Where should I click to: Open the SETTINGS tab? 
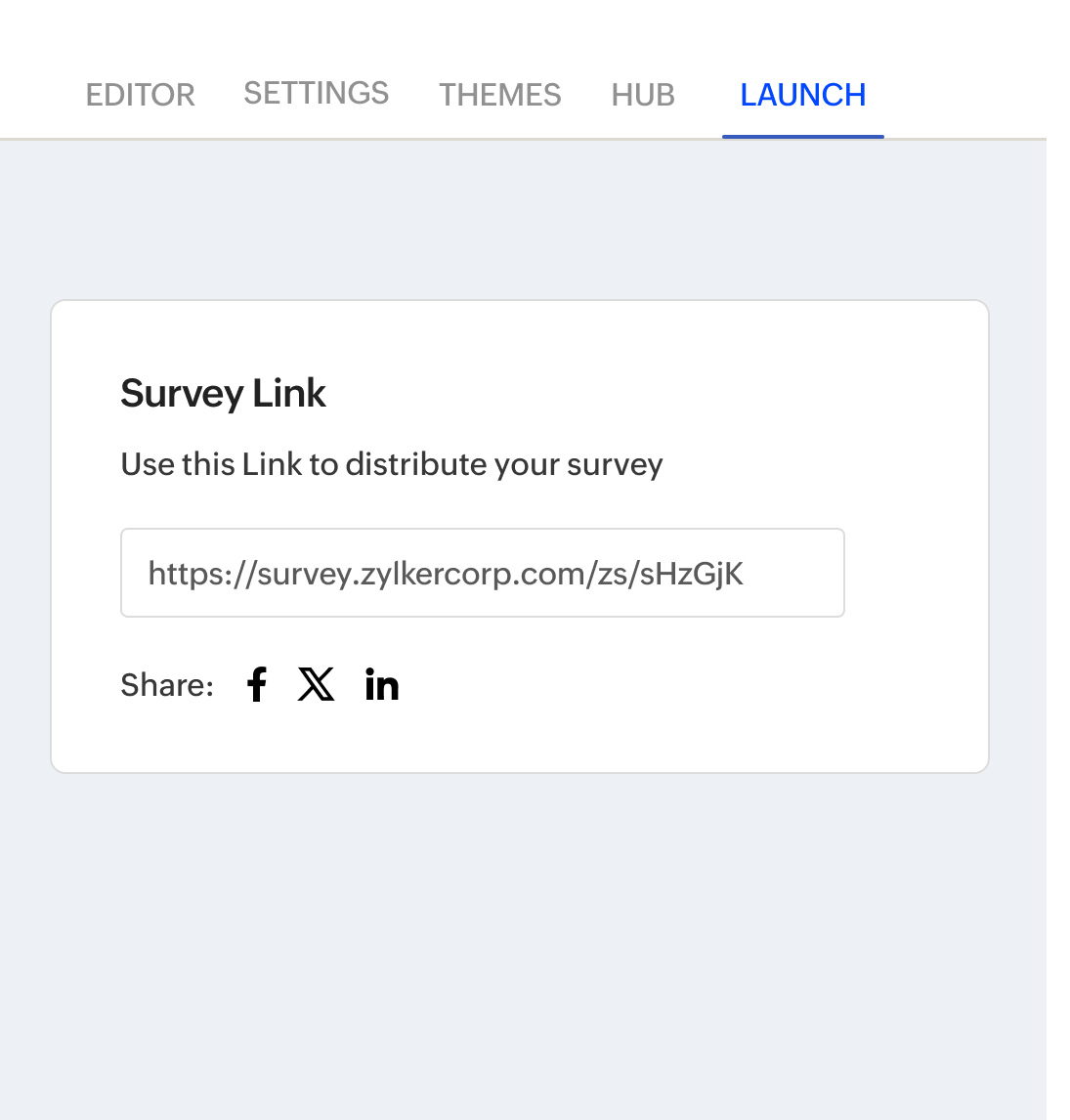click(x=316, y=93)
